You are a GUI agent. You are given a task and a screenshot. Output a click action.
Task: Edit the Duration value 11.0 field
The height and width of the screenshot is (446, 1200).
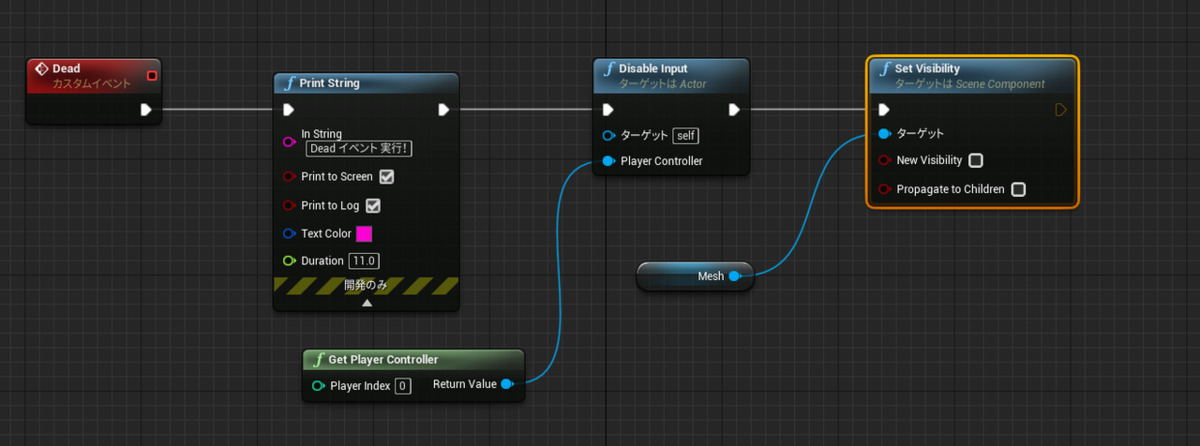click(364, 261)
